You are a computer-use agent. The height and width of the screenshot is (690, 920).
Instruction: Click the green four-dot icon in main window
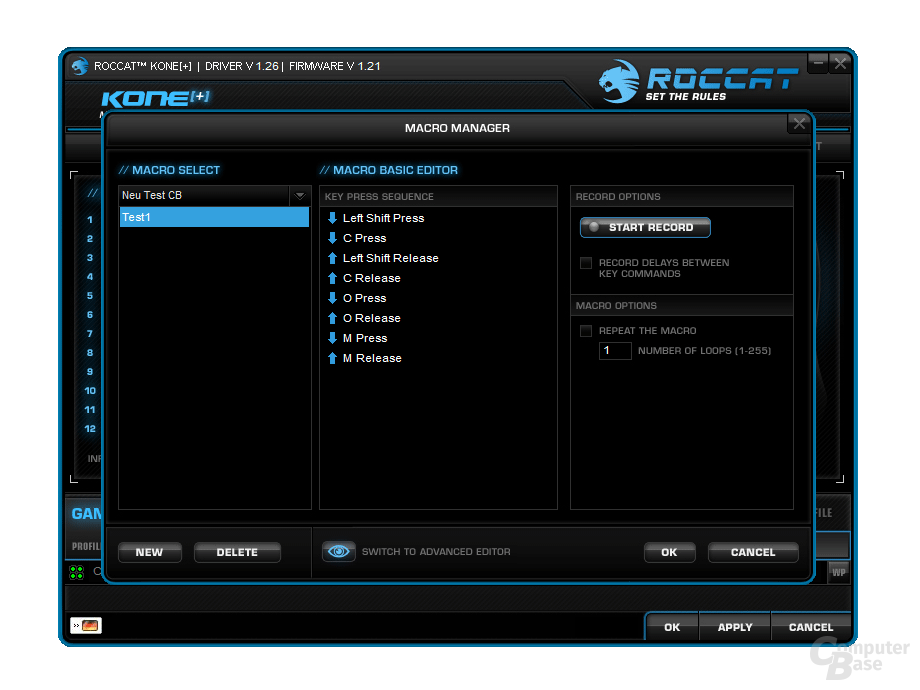pos(76,572)
